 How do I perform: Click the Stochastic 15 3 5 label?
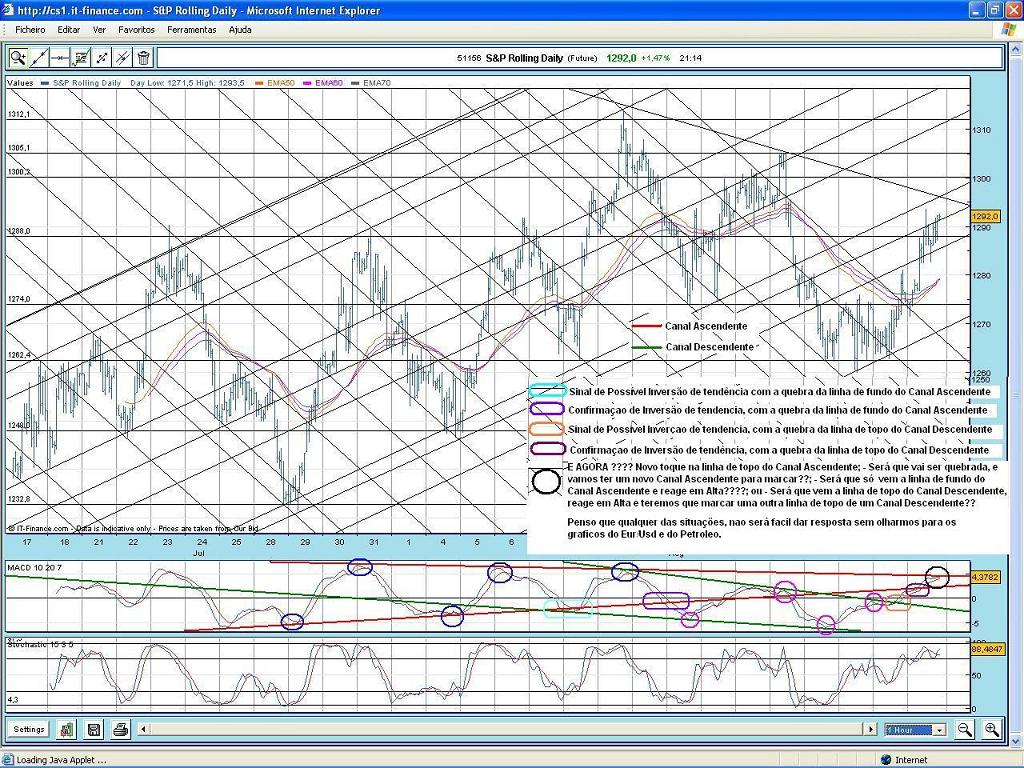point(40,644)
